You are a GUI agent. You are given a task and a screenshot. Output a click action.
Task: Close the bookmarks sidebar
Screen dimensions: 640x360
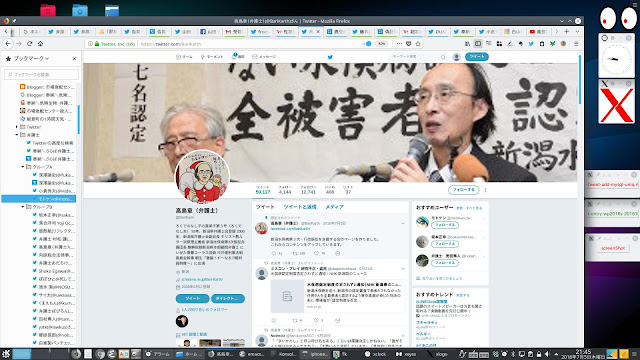(74, 59)
